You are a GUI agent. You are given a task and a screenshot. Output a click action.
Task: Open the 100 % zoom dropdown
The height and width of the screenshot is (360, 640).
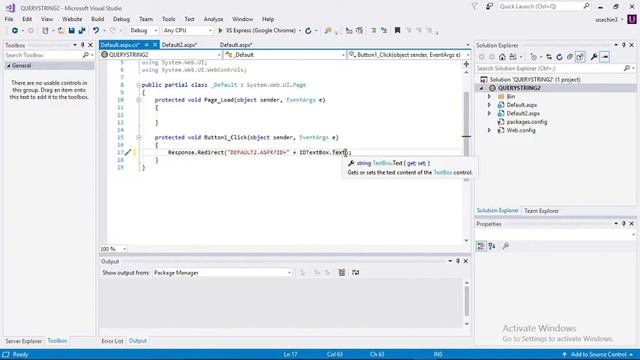(x=113, y=249)
